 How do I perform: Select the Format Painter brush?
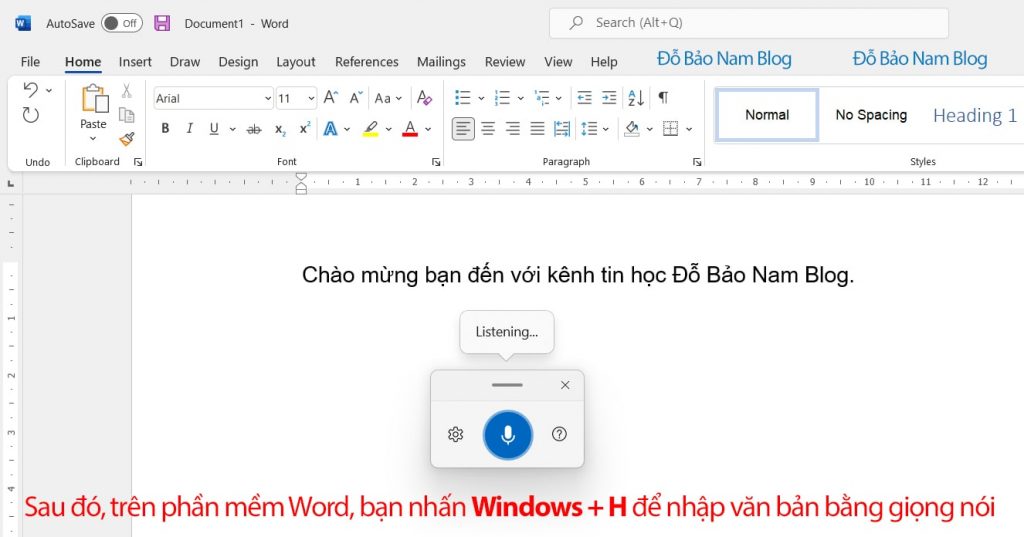126,138
